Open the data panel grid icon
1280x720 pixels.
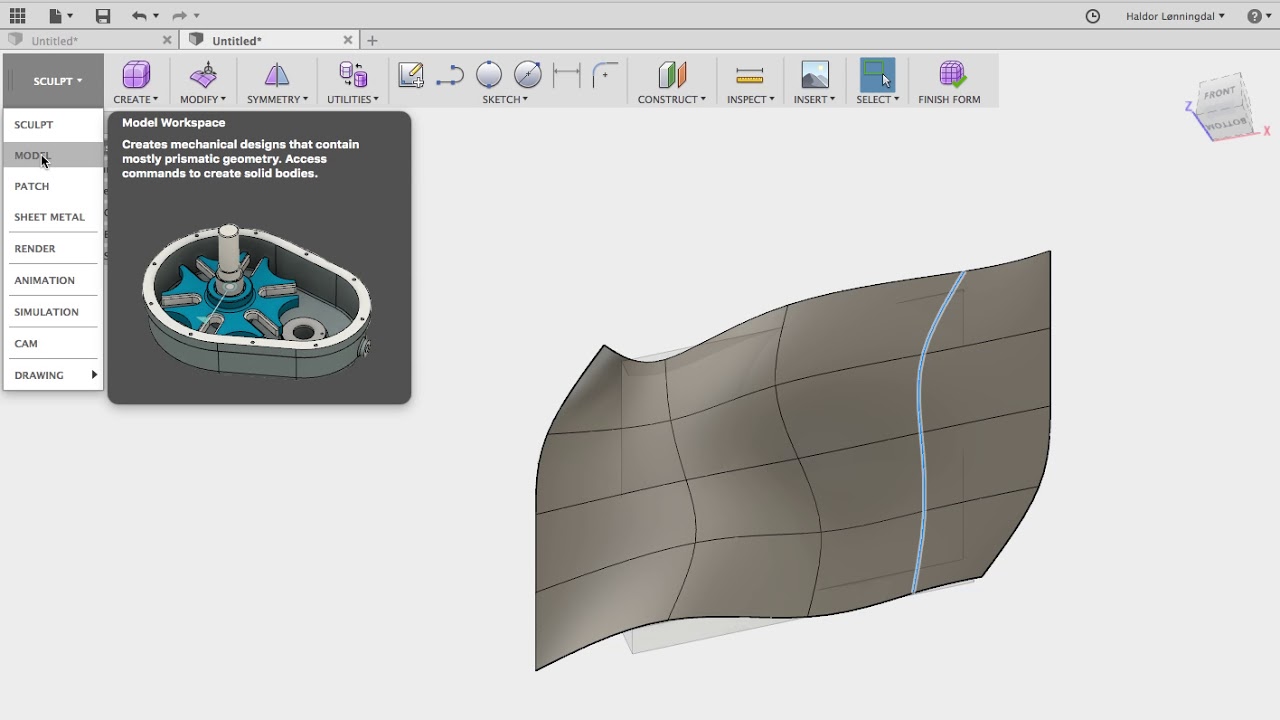(x=17, y=16)
